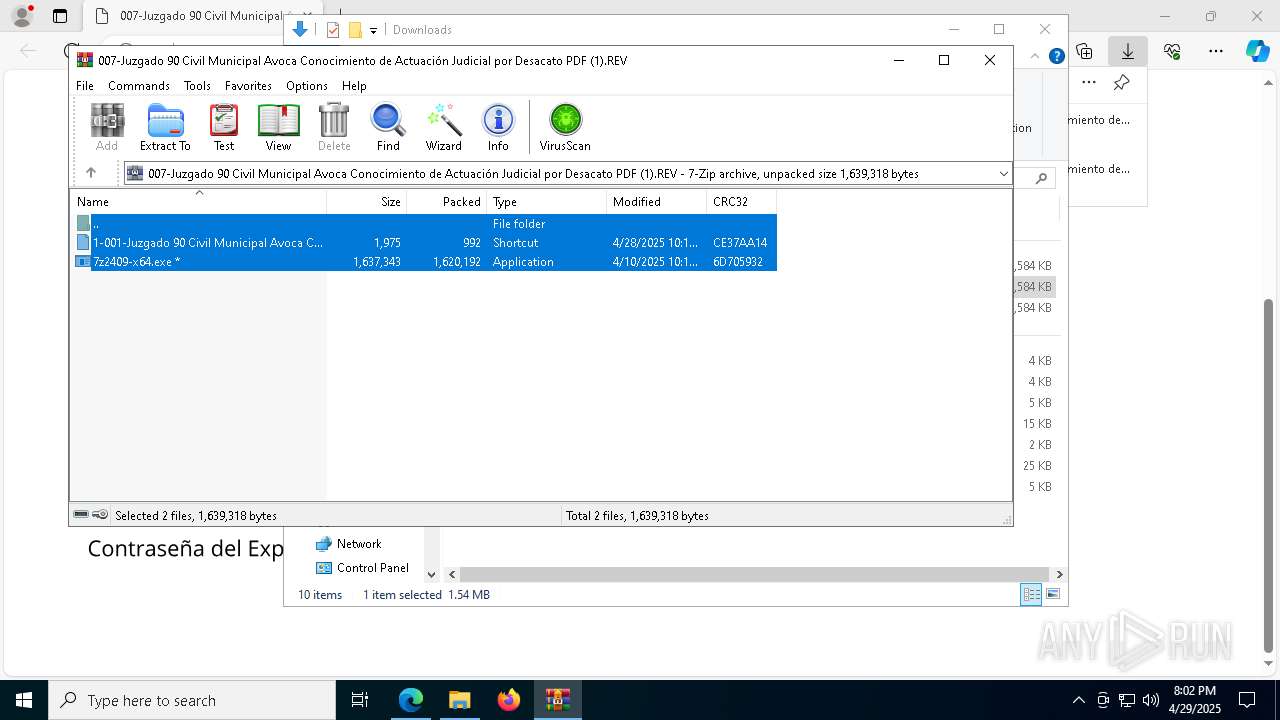The image size is (1280, 720).
Task: Switch Explorer to details view icon
Action: coord(1030,594)
